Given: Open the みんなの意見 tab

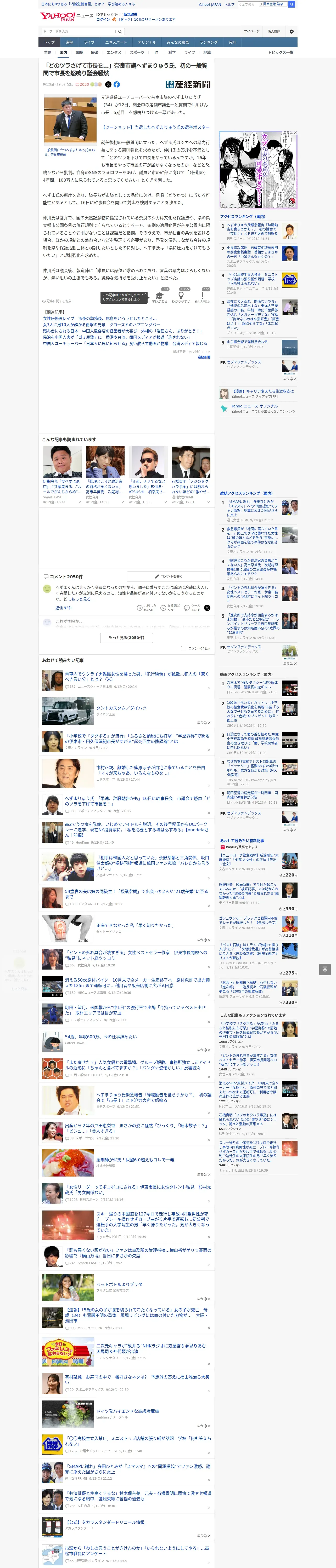Looking at the screenshot, I should [178, 42].
